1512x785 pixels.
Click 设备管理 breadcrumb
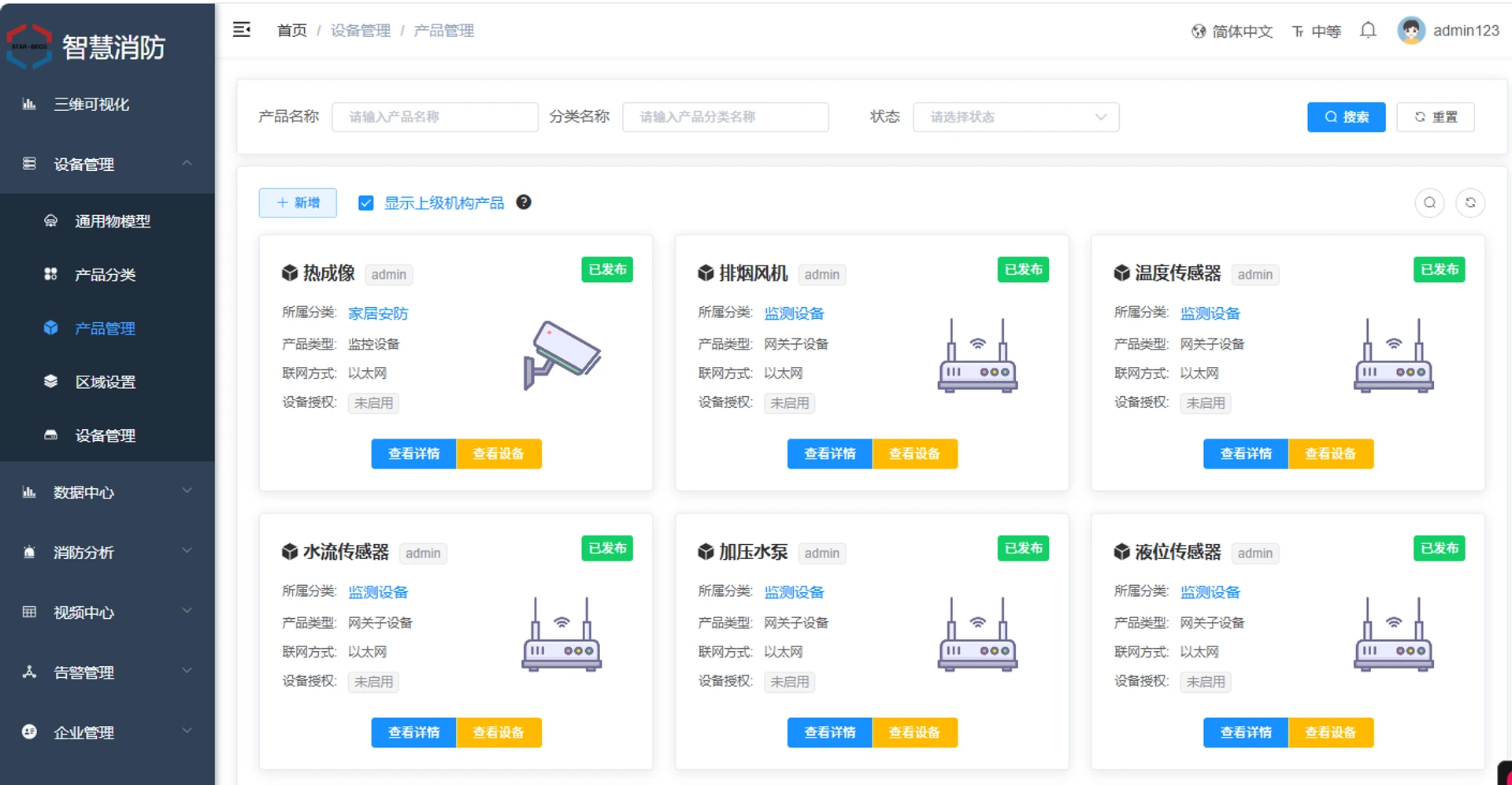click(361, 30)
